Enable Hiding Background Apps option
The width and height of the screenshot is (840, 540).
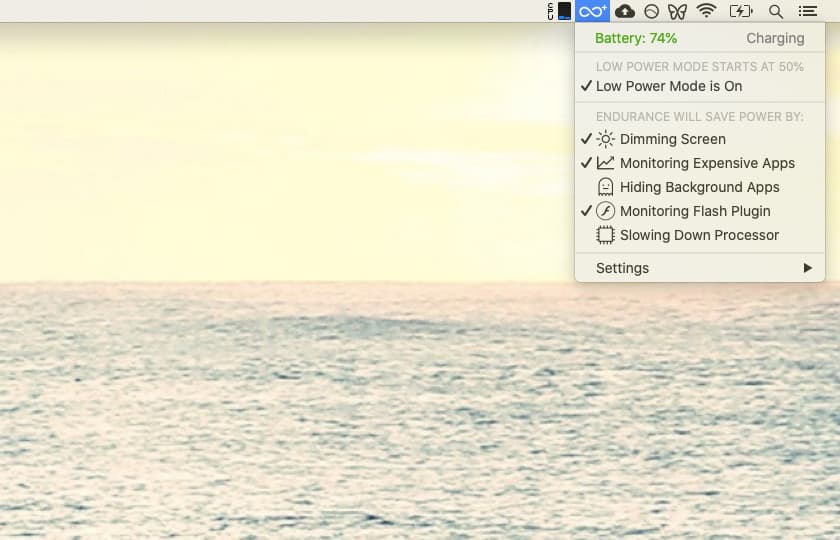coord(700,187)
